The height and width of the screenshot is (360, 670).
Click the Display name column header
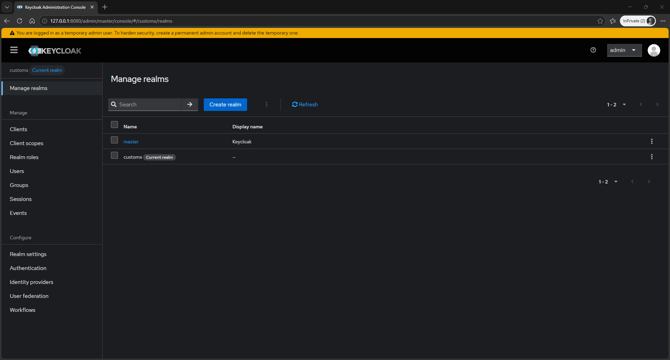(x=247, y=127)
